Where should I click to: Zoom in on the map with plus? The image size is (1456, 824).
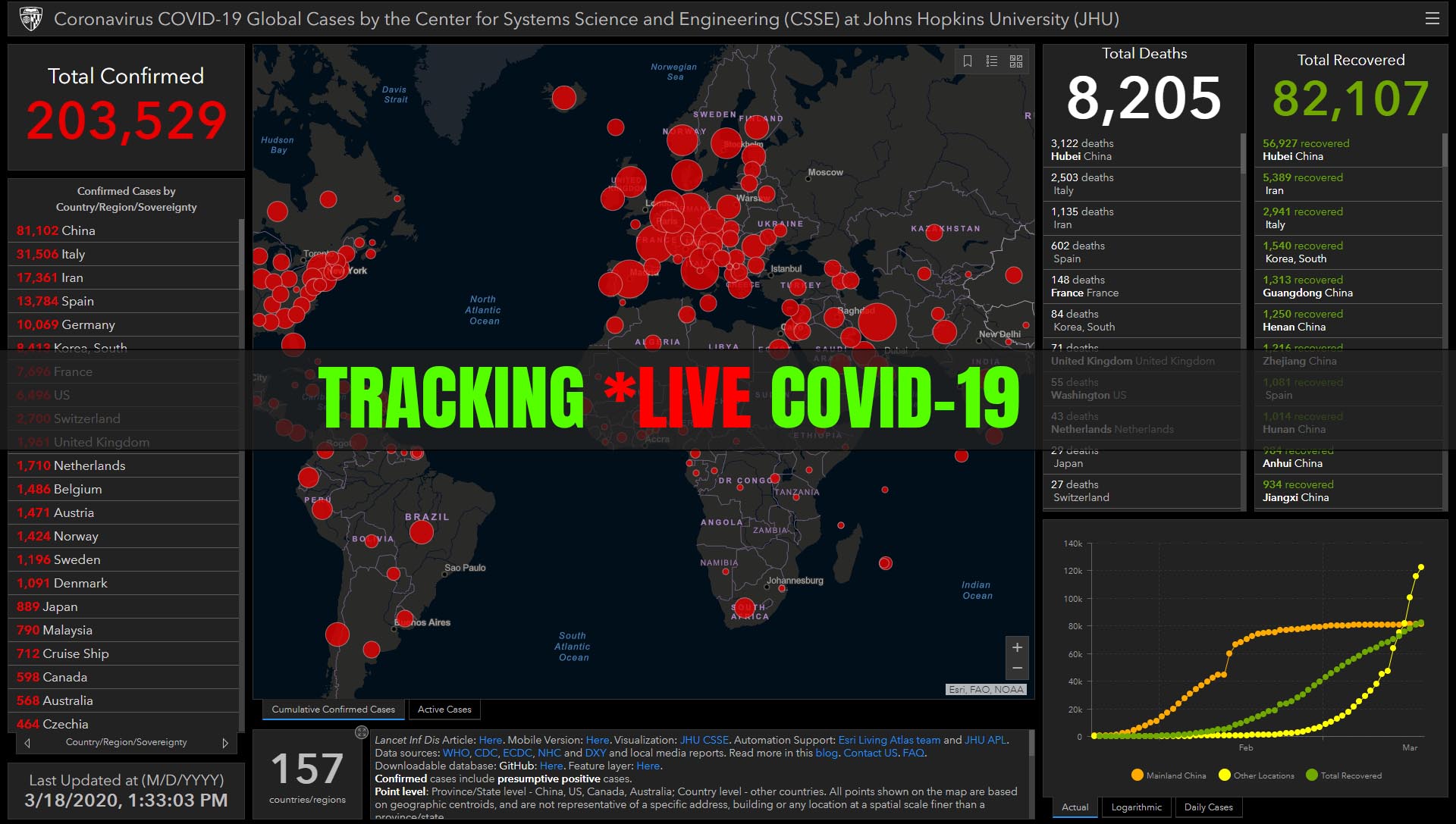pos(1017,647)
